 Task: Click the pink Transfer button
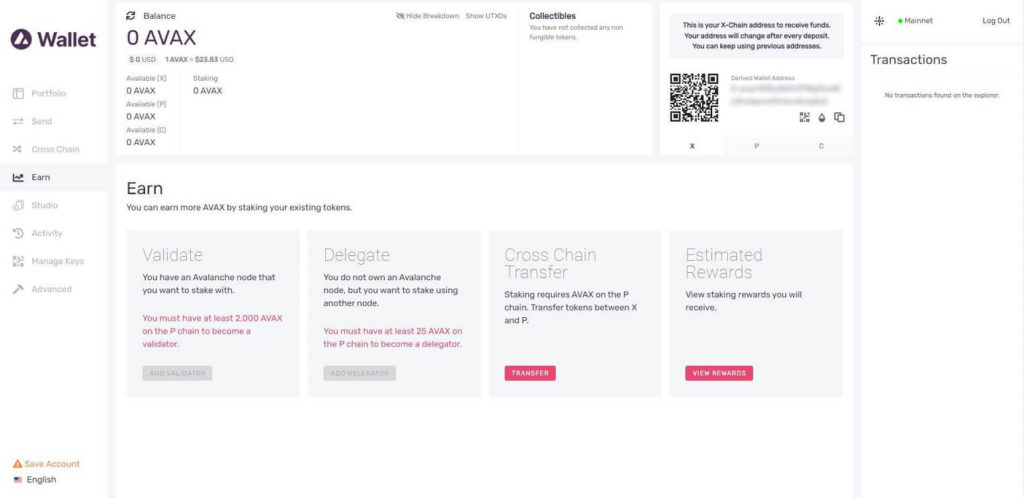point(530,373)
